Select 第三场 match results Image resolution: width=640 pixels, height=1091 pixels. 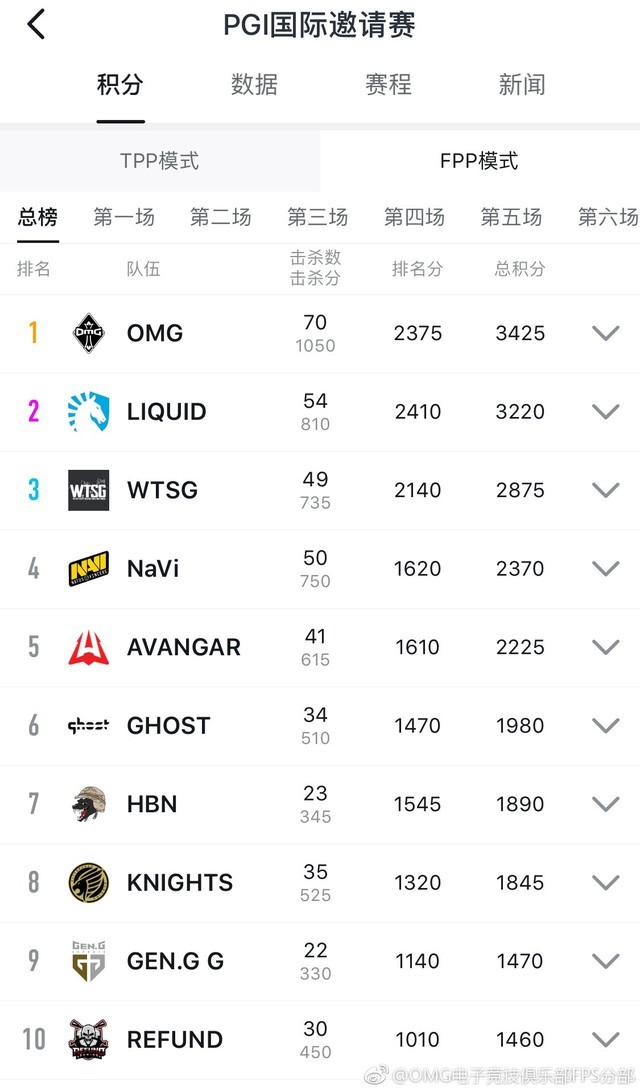(x=317, y=217)
